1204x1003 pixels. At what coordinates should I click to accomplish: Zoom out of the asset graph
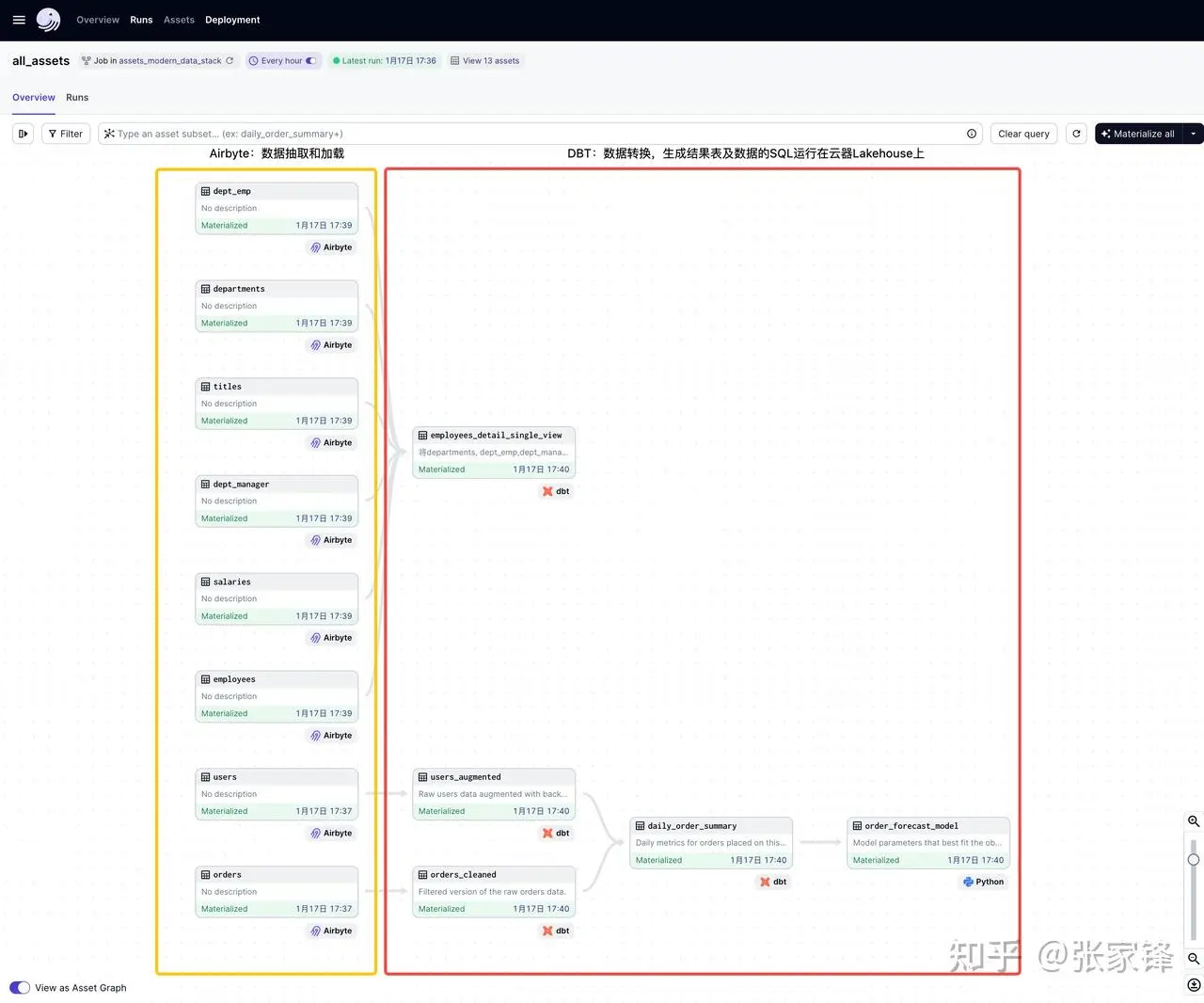click(x=1194, y=959)
